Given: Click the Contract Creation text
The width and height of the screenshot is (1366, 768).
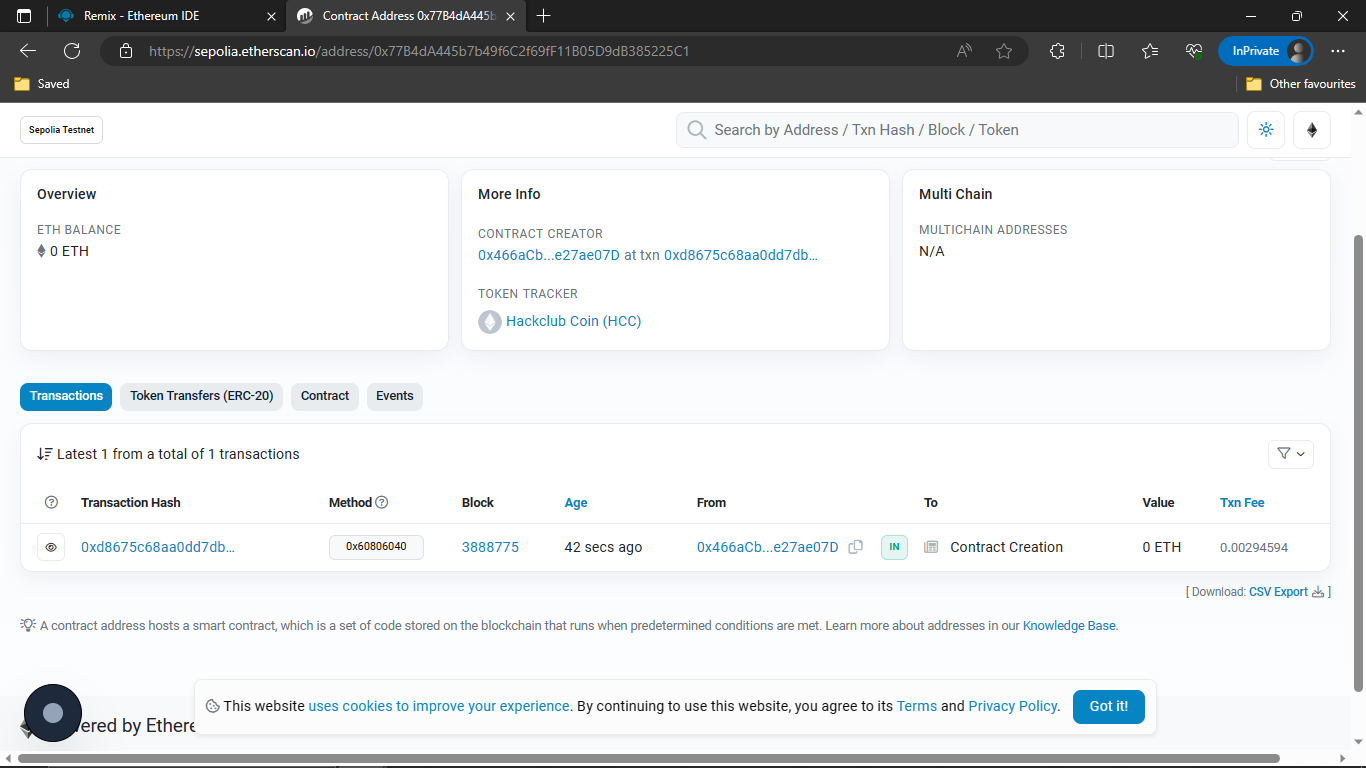Looking at the screenshot, I should click(1006, 547).
